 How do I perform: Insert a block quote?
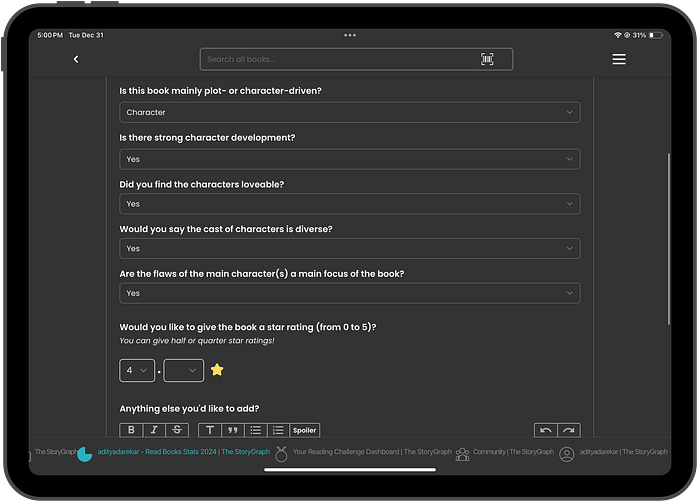(x=233, y=430)
